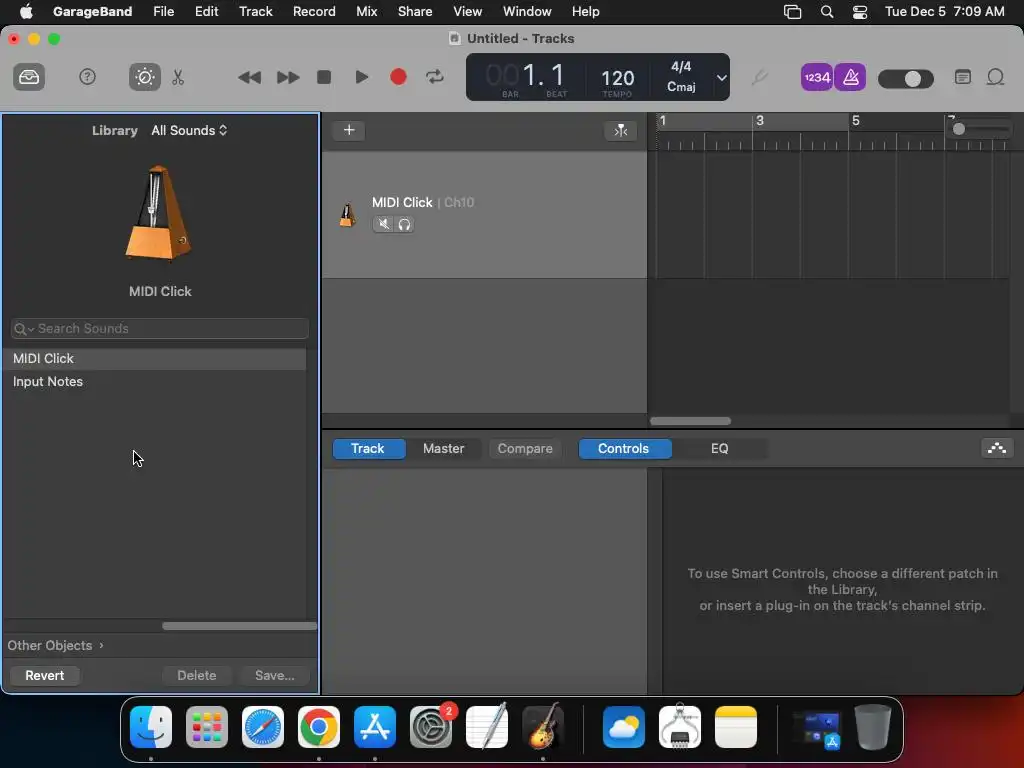Switch to the Controls tab
The width and height of the screenshot is (1024, 768).
click(624, 449)
